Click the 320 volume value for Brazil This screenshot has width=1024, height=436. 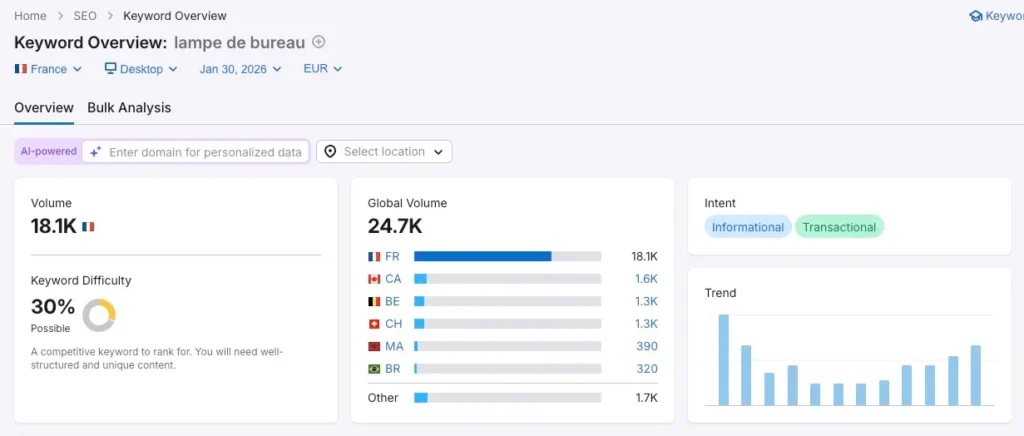click(647, 369)
